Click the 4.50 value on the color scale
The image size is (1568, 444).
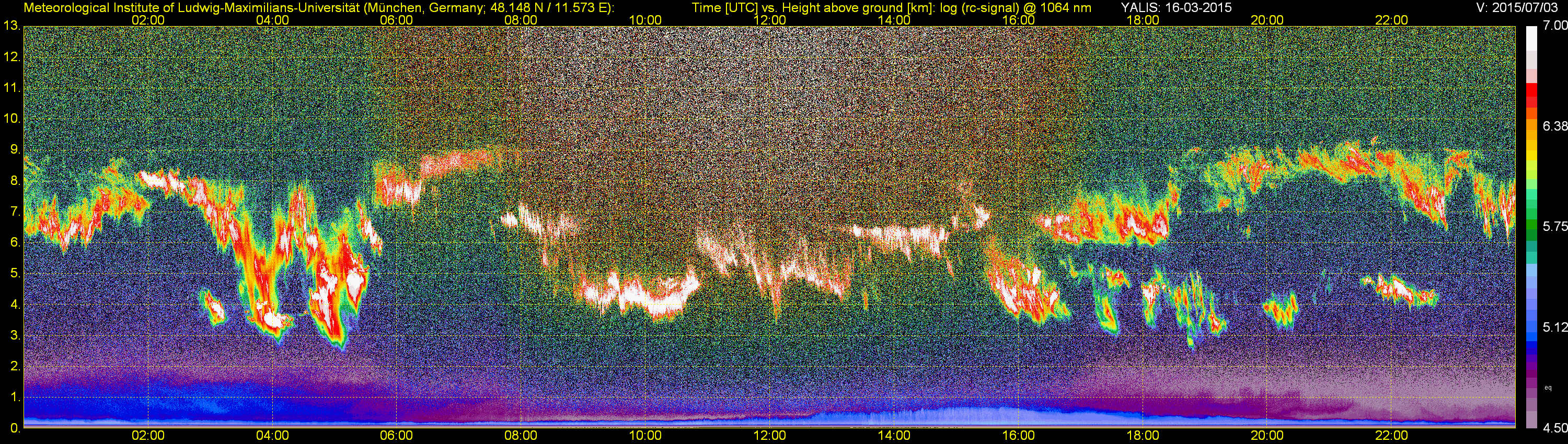click(x=1554, y=428)
